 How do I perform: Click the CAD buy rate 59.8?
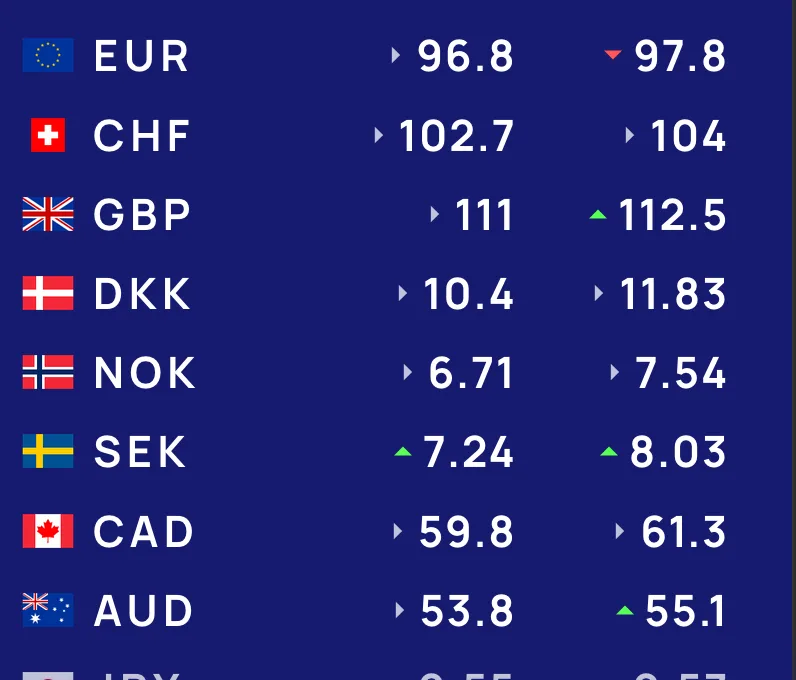466,532
